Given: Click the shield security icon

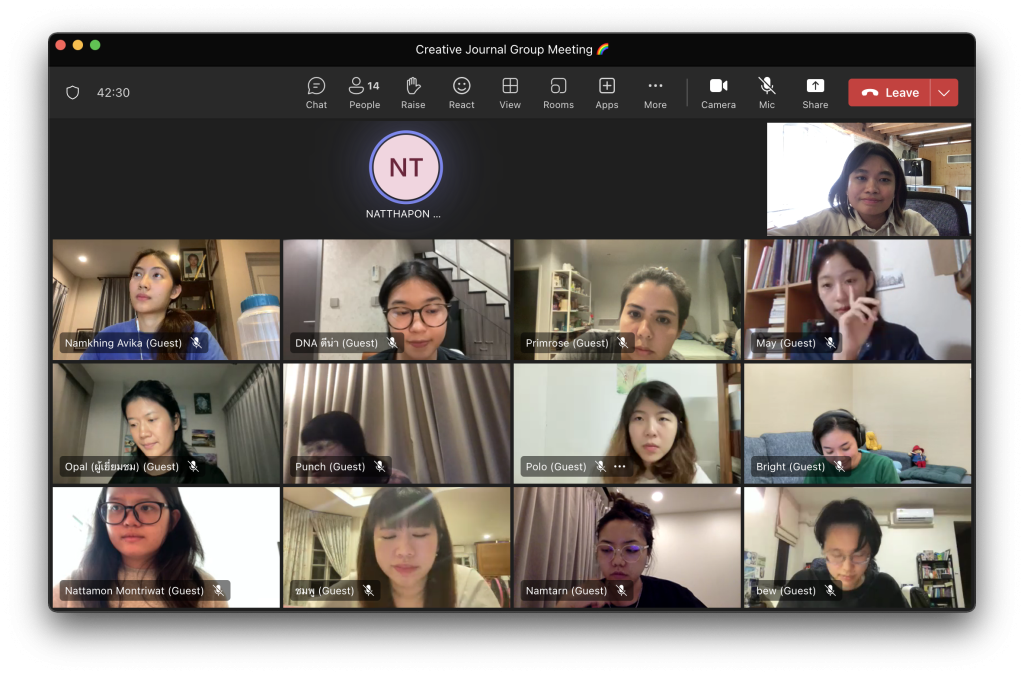Looking at the screenshot, I should point(72,93).
